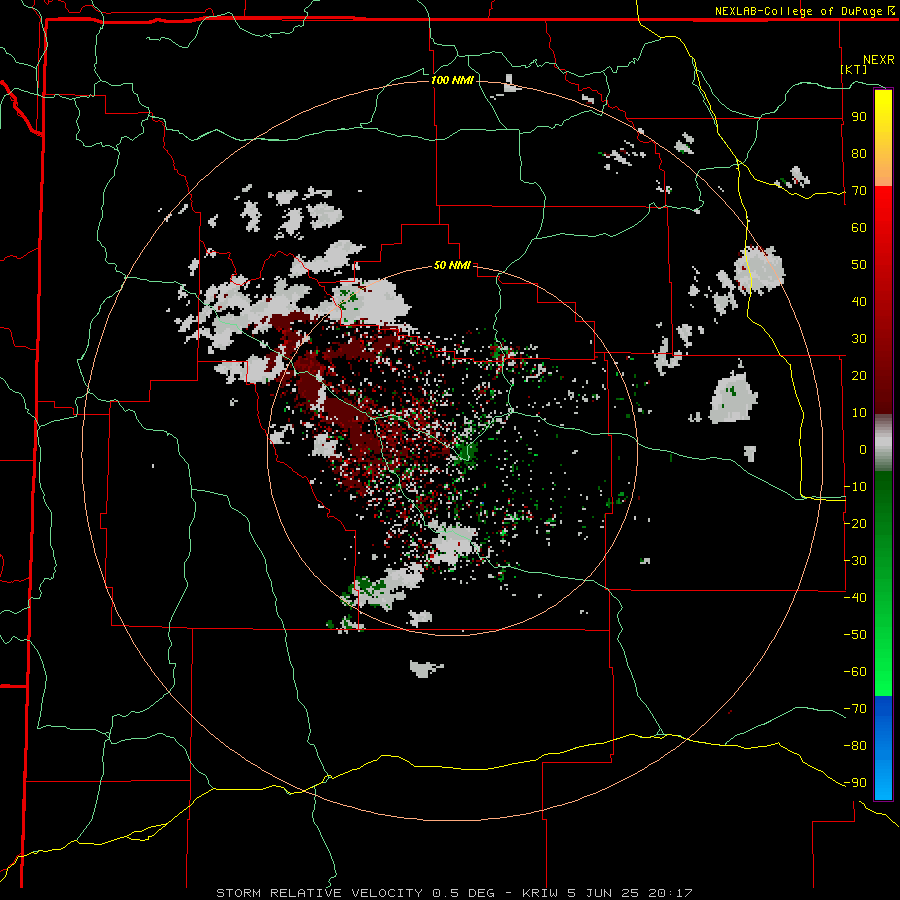Click the -90 value on the velocity scale
The width and height of the screenshot is (900, 900).
(855, 782)
